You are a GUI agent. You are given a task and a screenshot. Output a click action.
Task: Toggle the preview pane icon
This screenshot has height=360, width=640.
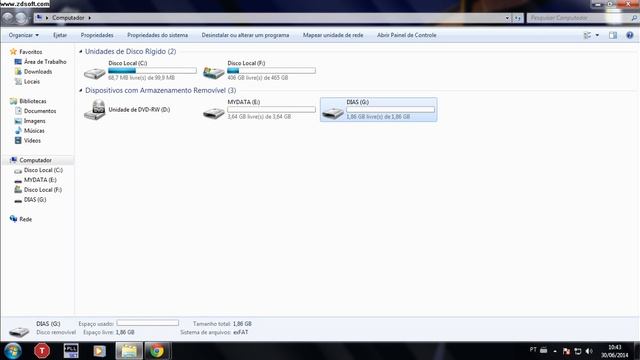pyautogui.click(x=613, y=35)
